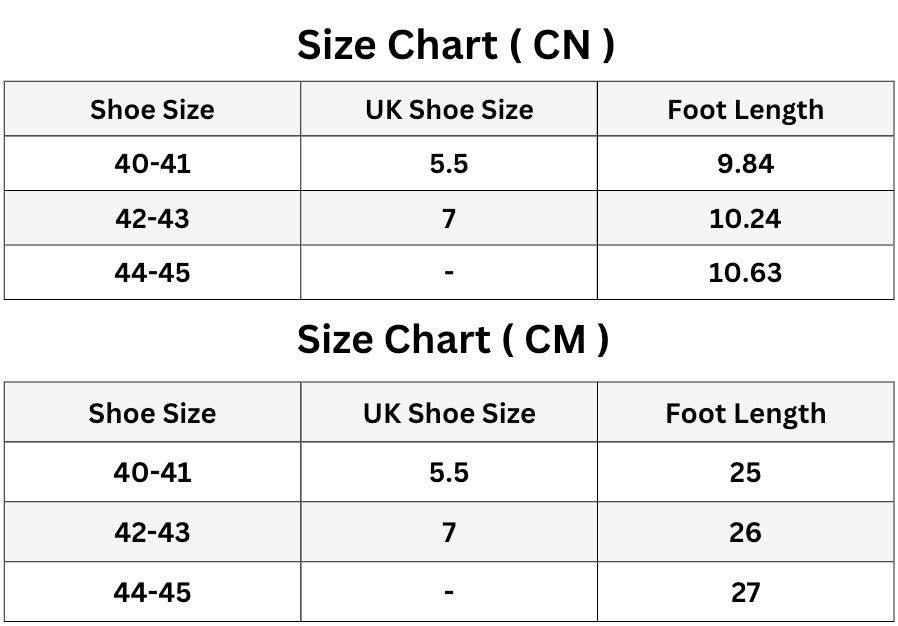Click the 10.24 foot length cell
Image resolution: width=898 pixels, height=626 pixels.
(746, 219)
